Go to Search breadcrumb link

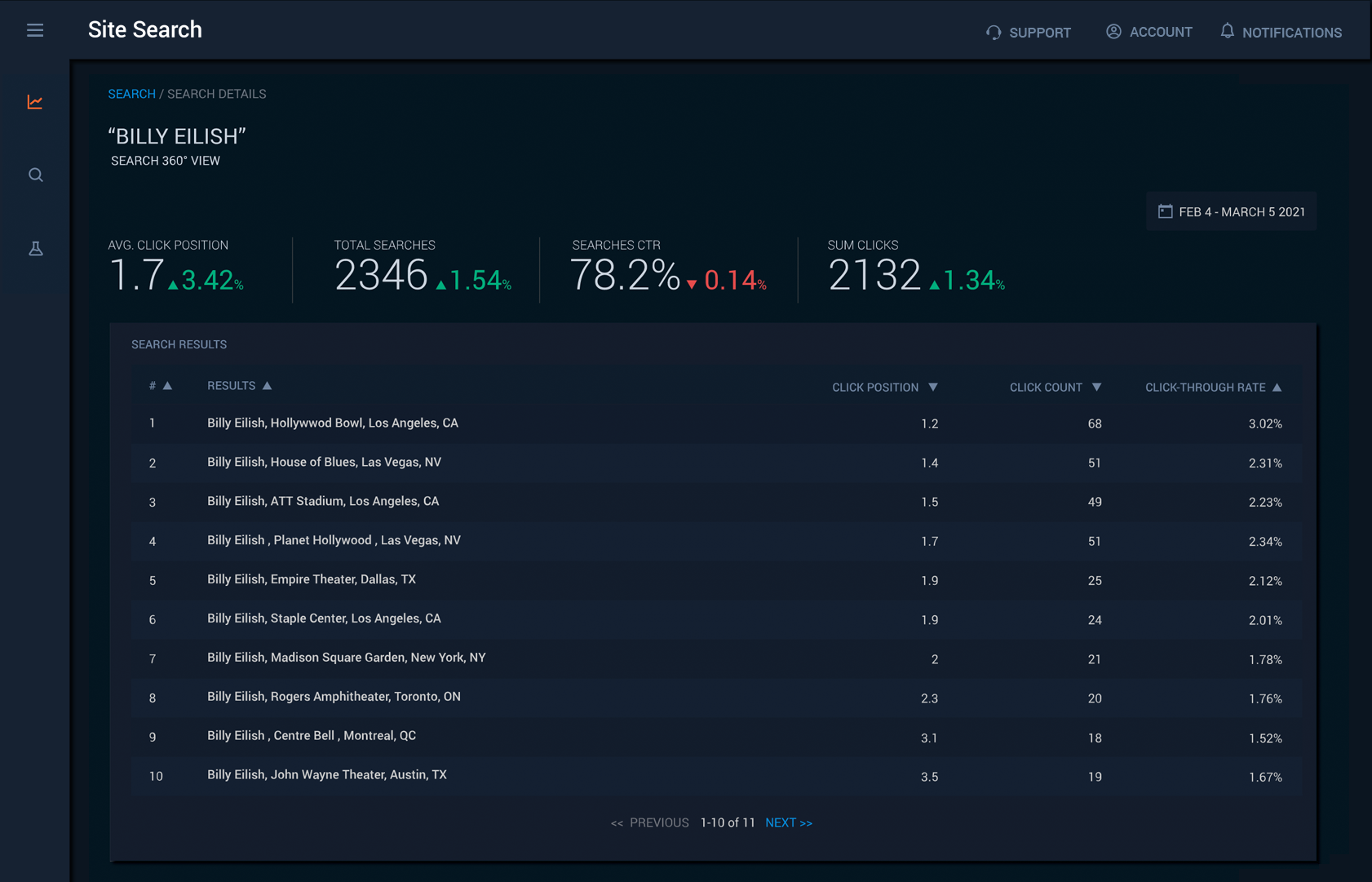(x=131, y=94)
